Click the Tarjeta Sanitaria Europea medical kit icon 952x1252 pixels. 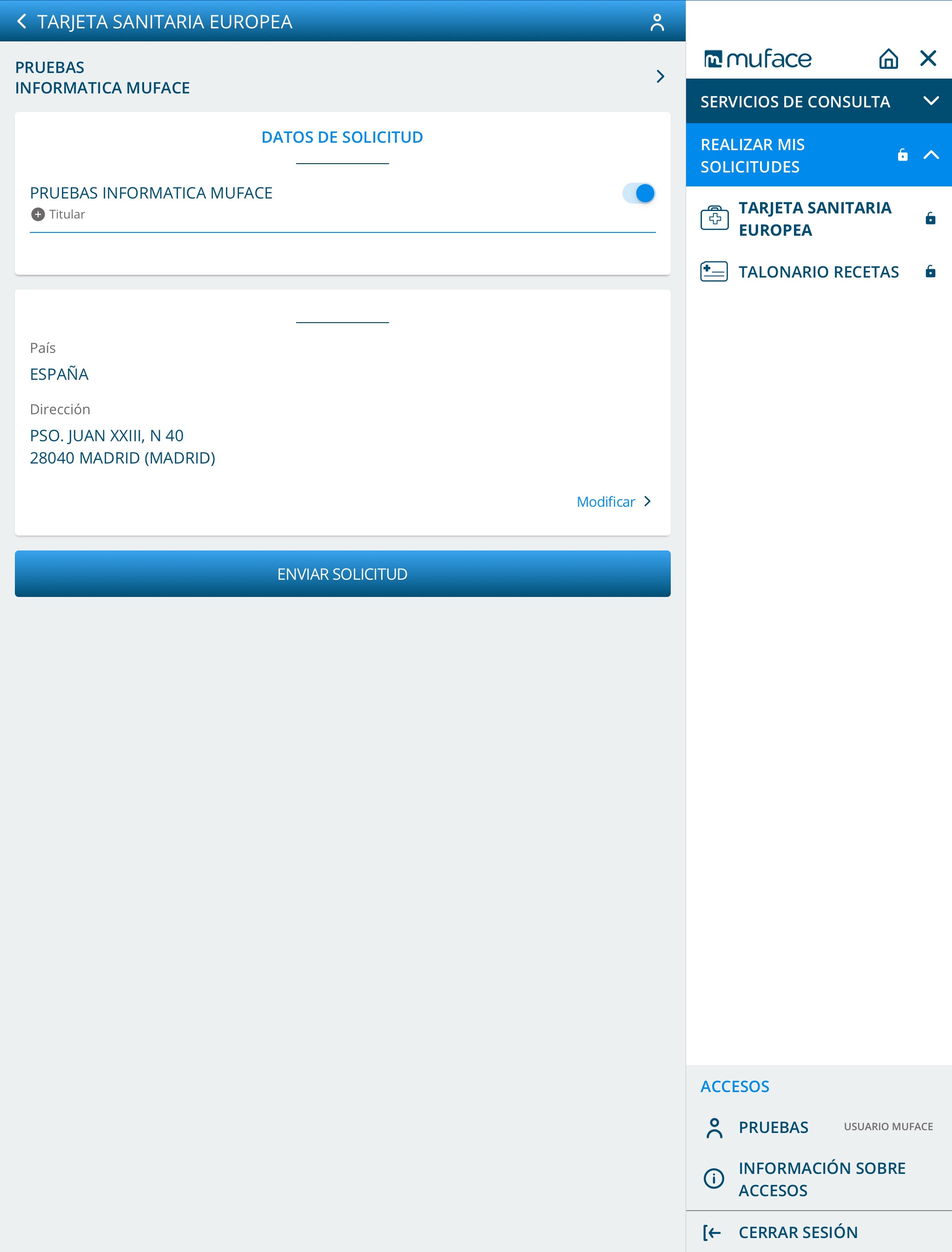coord(714,218)
